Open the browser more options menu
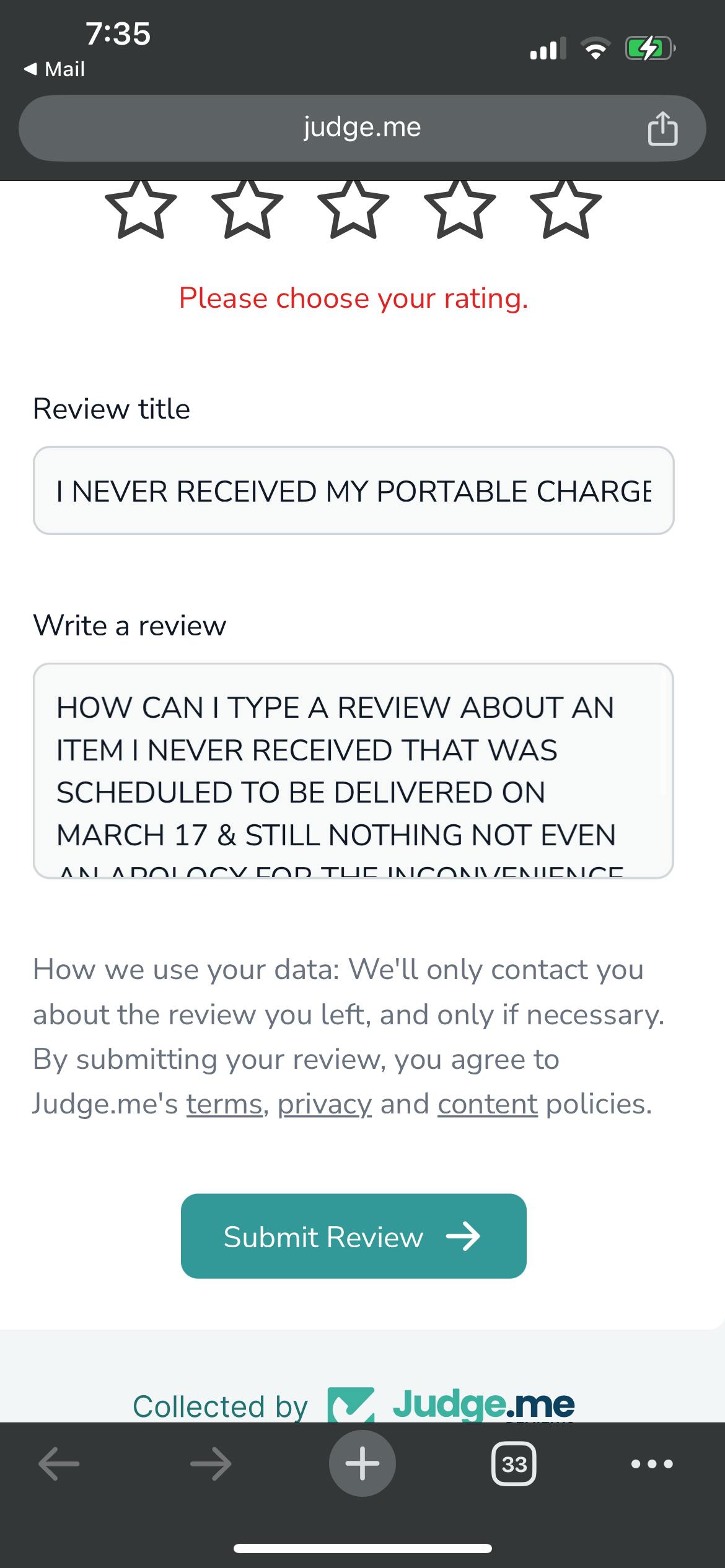The height and width of the screenshot is (1568, 725). pos(651,1464)
